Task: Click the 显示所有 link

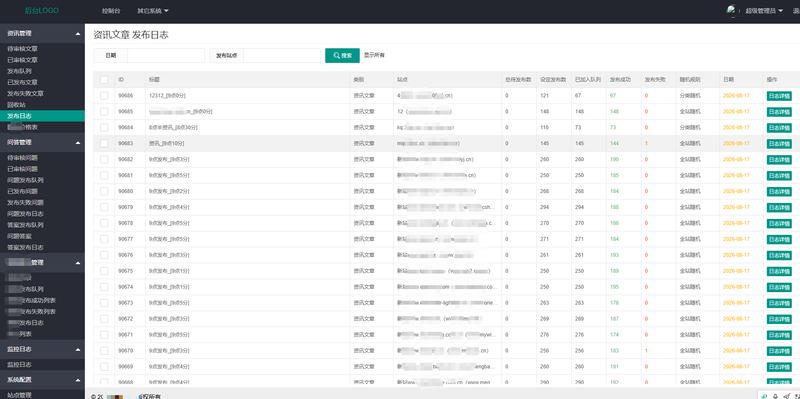Action: pyautogui.click(x=374, y=55)
